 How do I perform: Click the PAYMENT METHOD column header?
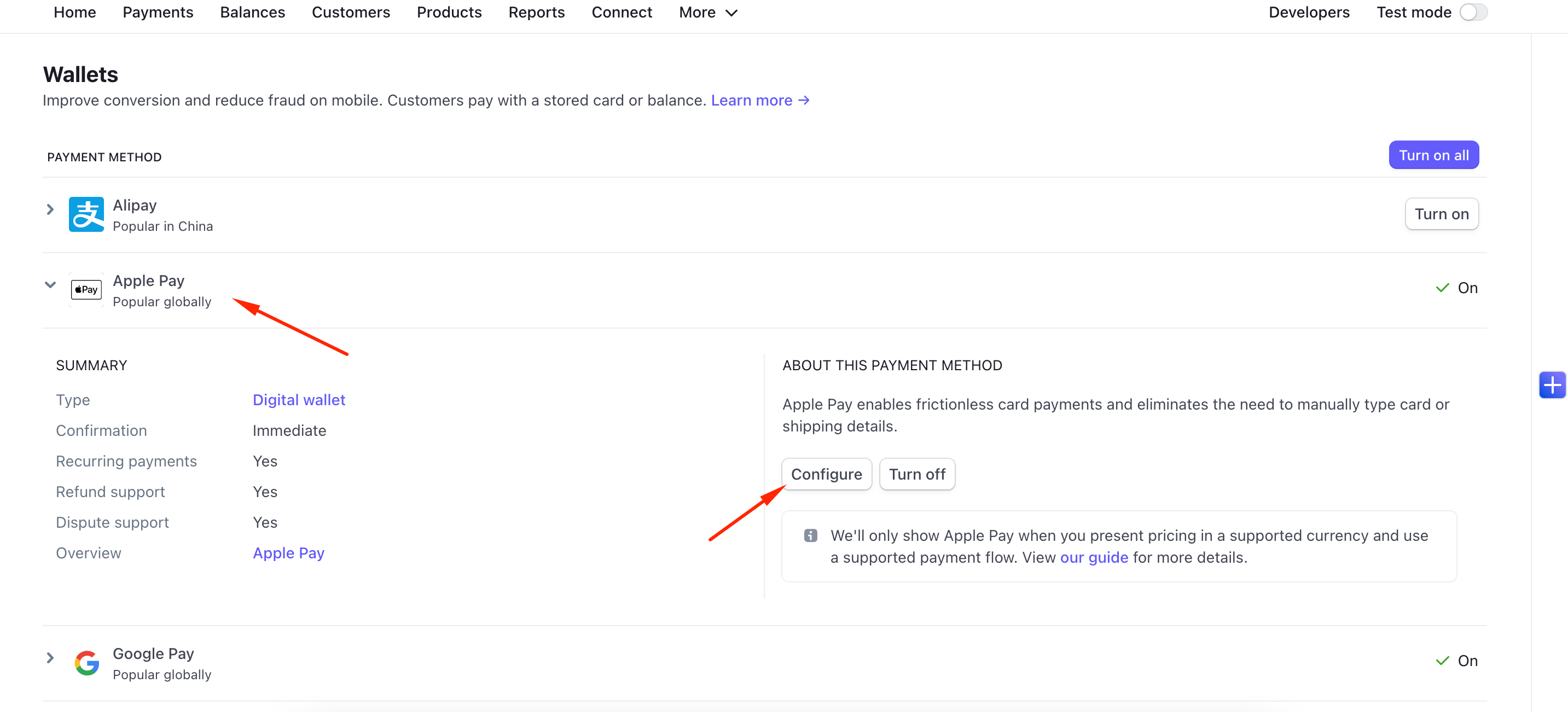[x=104, y=157]
